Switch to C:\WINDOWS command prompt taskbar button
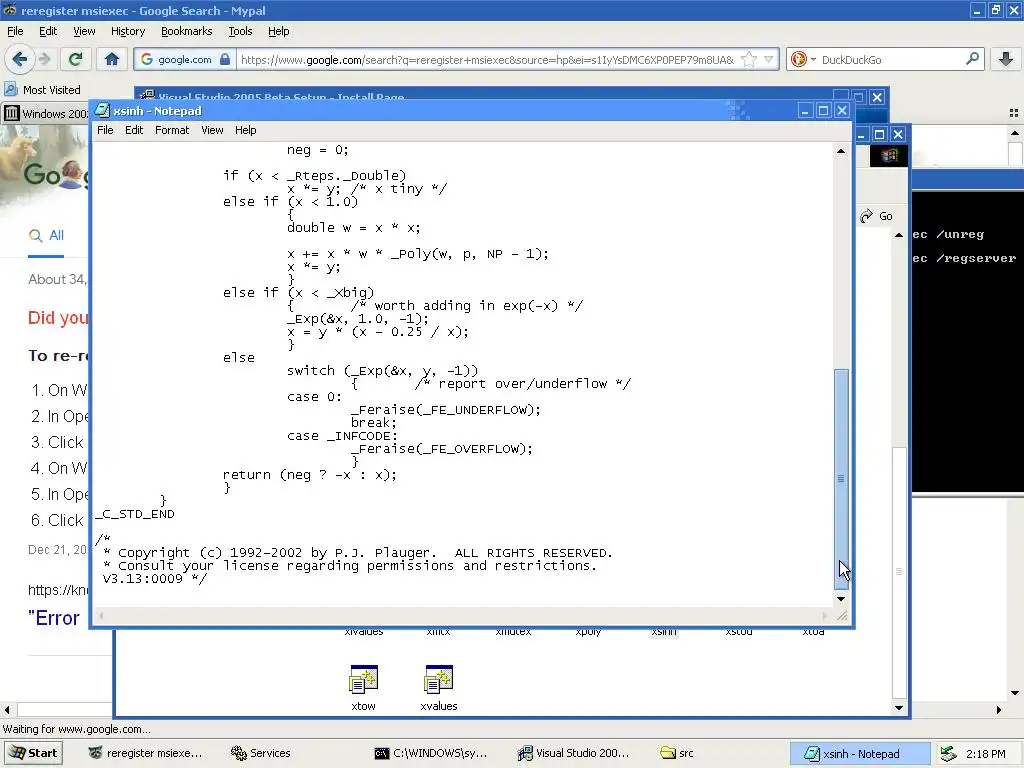The height and width of the screenshot is (768, 1024). [x=431, y=753]
